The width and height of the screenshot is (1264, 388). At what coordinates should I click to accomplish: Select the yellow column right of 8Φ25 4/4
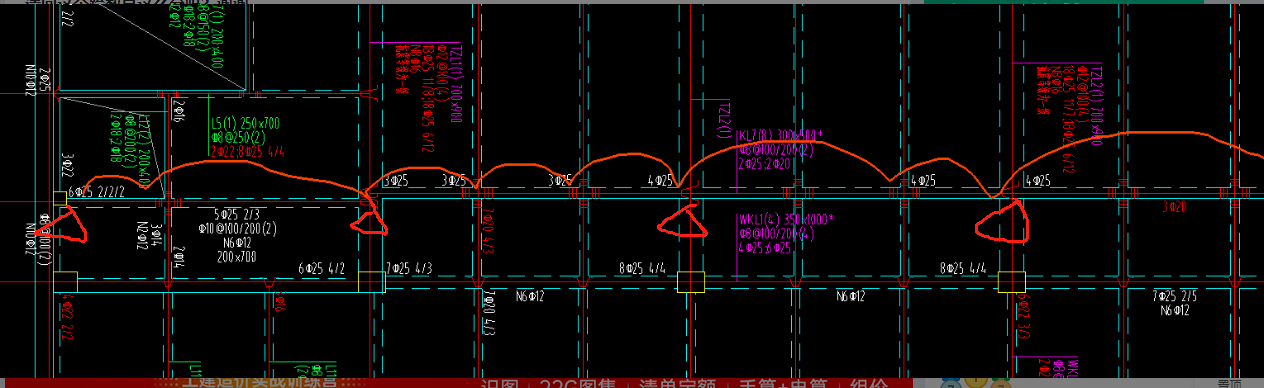(x=1011, y=281)
